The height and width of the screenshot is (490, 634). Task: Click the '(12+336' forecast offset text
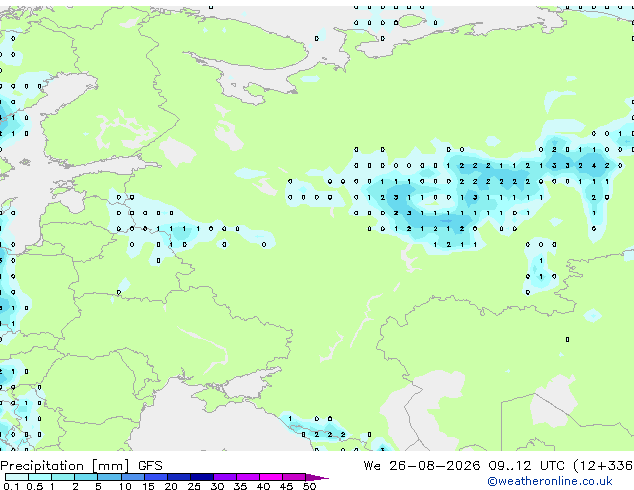click(603, 466)
